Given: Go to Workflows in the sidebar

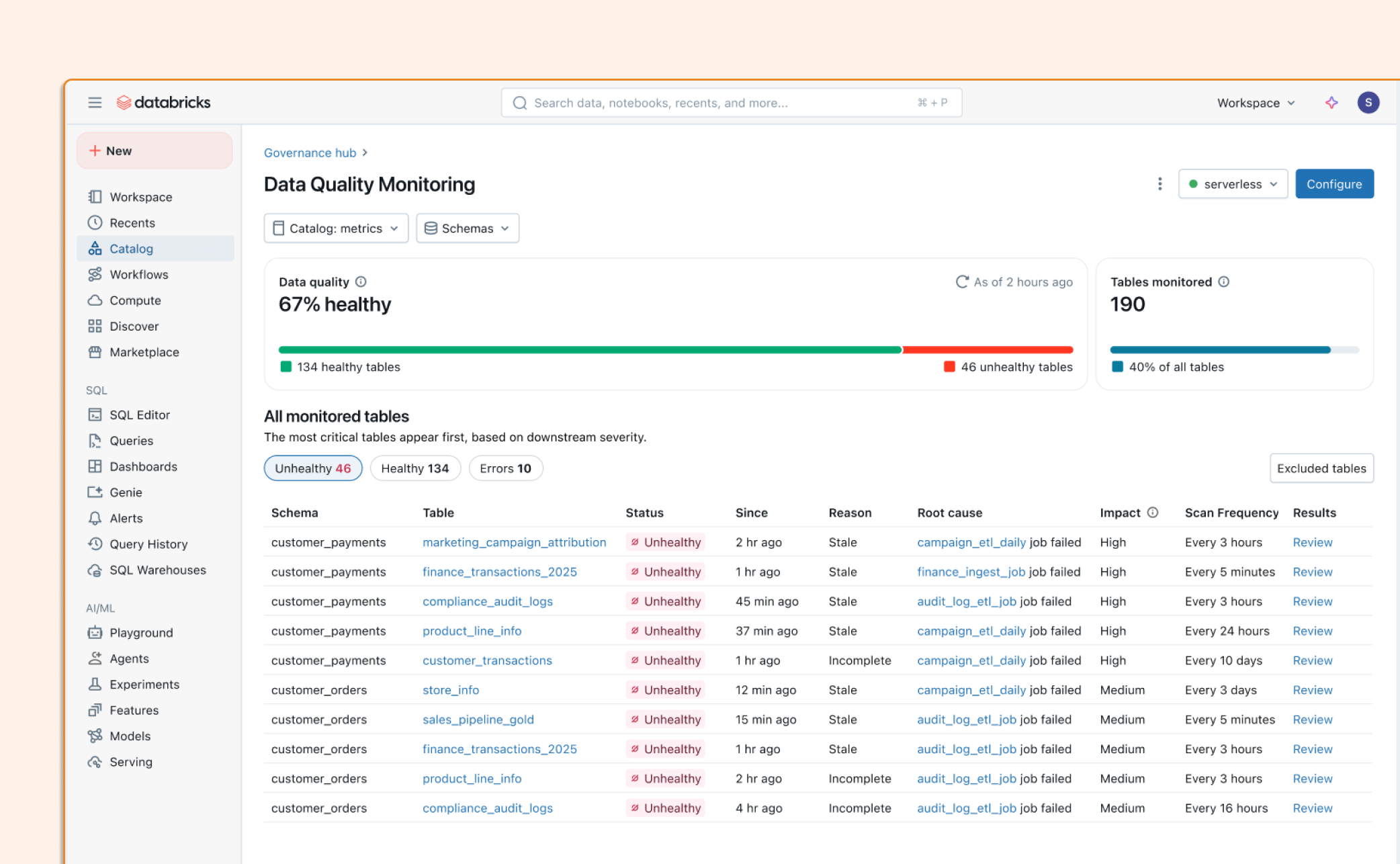Looking at the screenshot, I should click(139, 275).
